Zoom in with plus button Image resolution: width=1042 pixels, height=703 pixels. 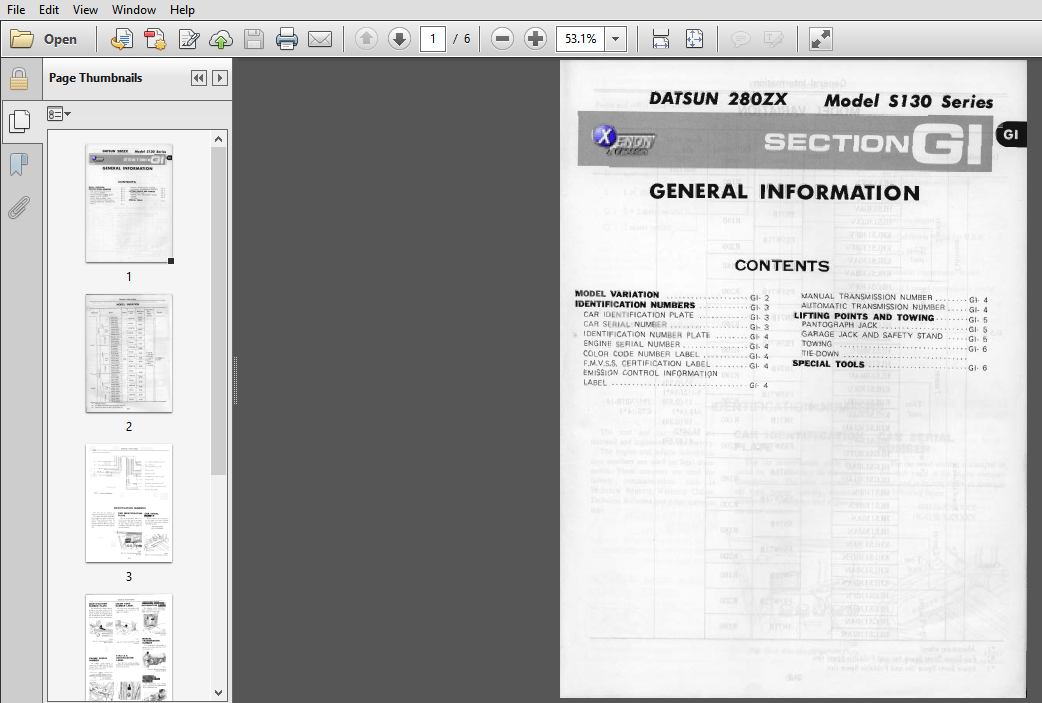(x=535, y=39)
